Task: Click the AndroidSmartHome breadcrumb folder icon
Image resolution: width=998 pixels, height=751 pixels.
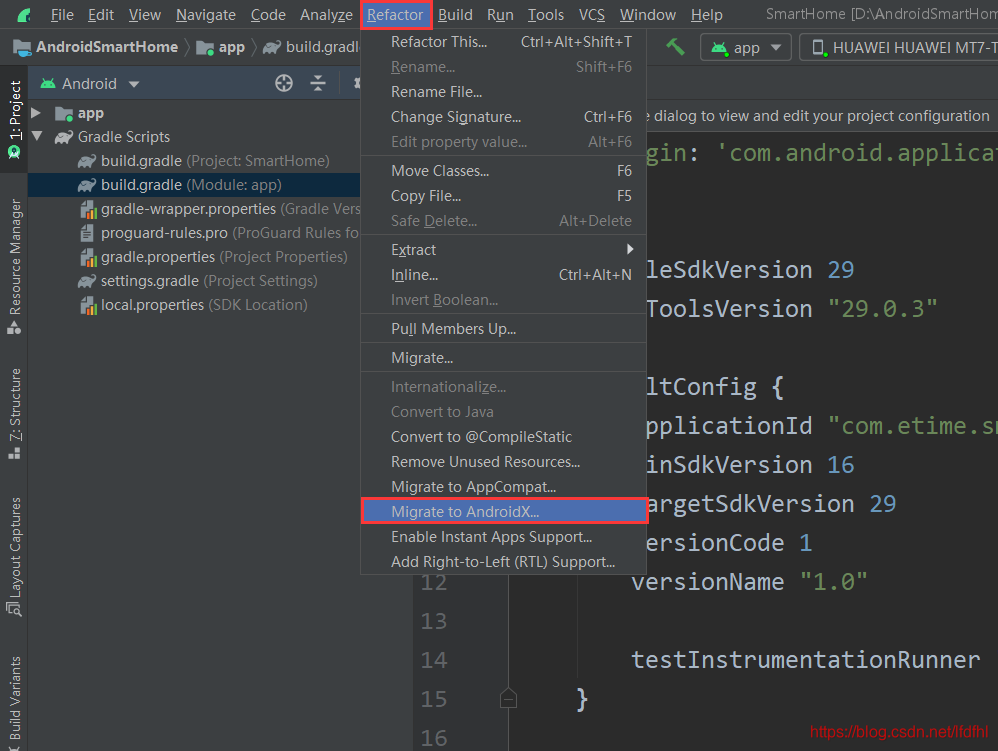Action: 22,47
